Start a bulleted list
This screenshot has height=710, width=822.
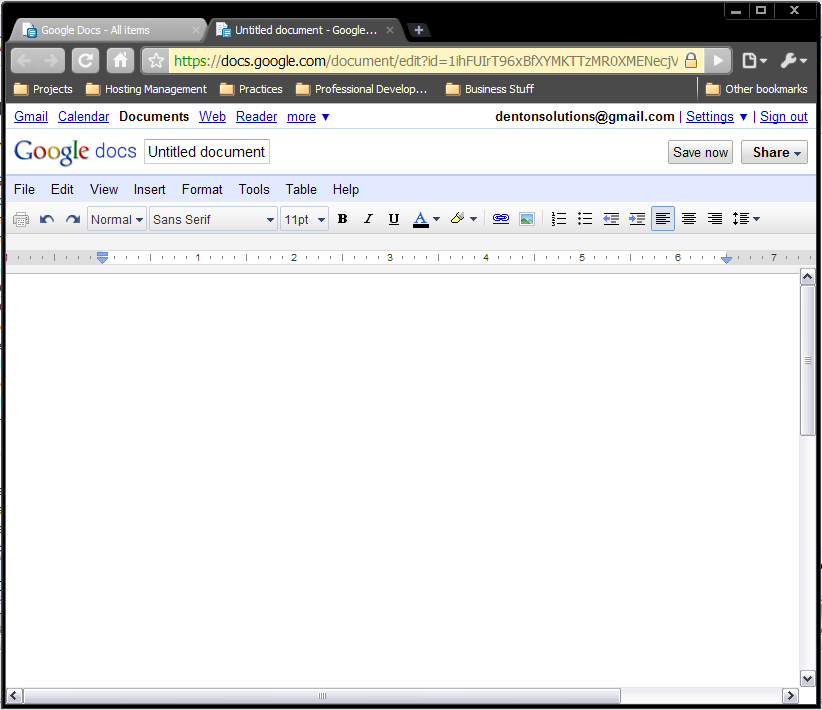(585, 219)
